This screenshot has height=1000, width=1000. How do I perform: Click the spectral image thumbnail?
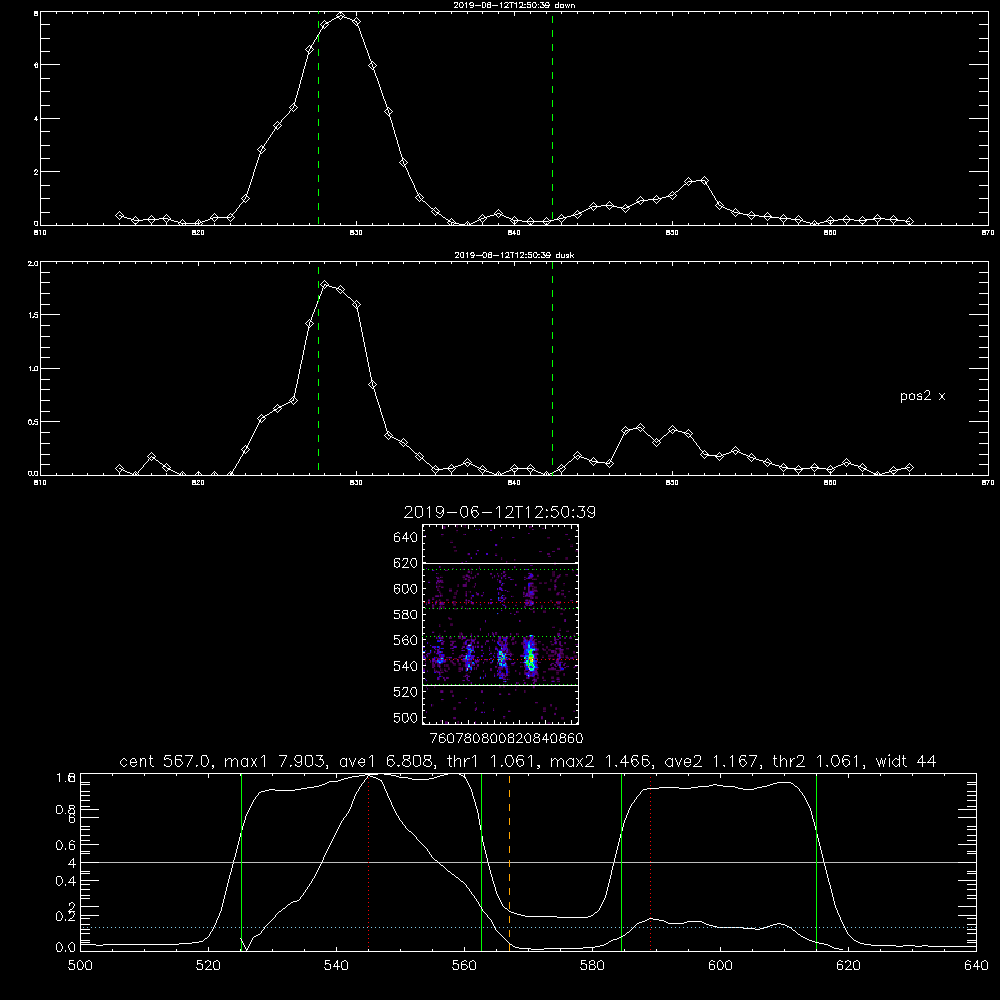(500, 624)
